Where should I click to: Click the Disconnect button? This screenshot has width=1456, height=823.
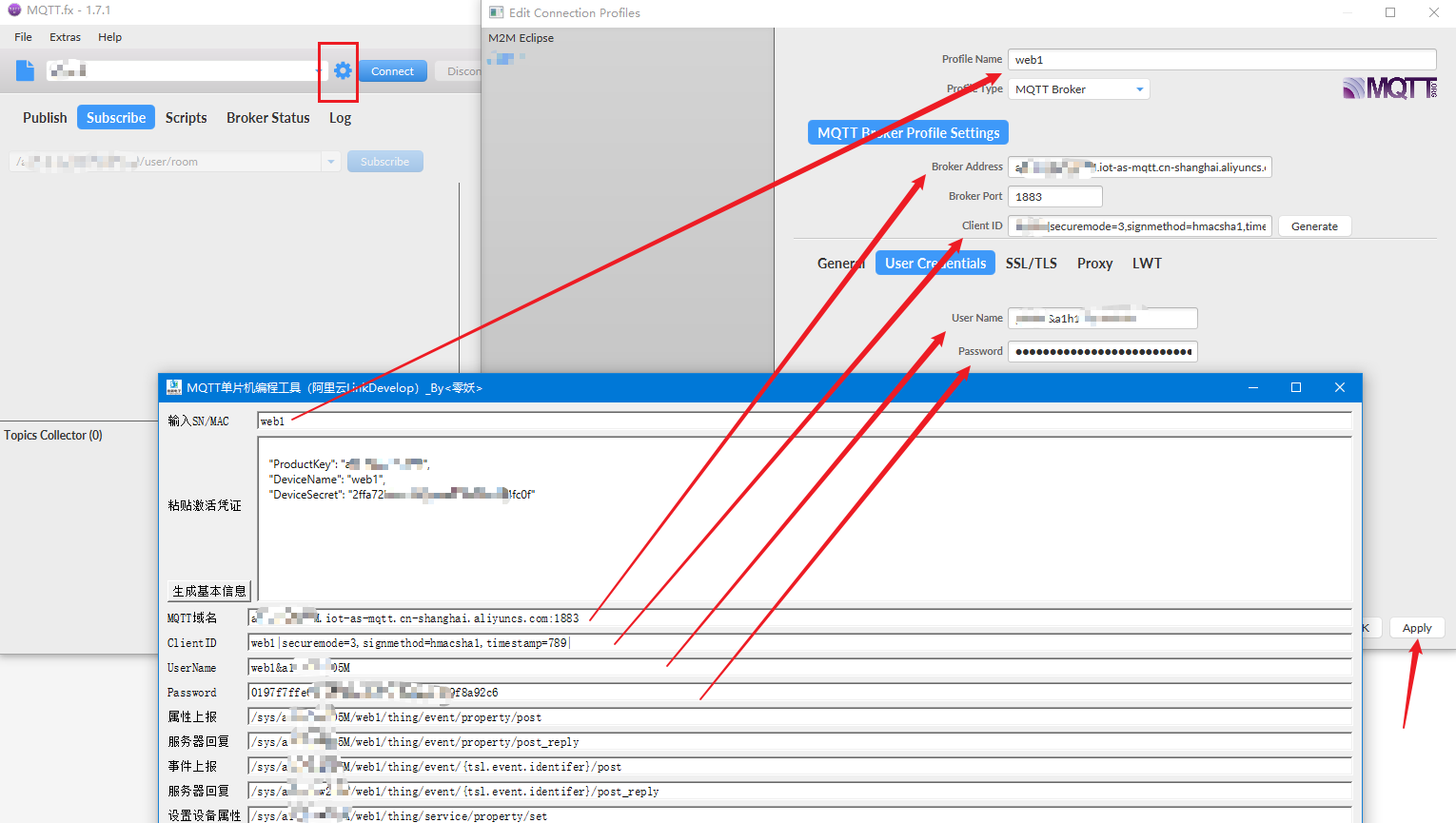(459, 71)
